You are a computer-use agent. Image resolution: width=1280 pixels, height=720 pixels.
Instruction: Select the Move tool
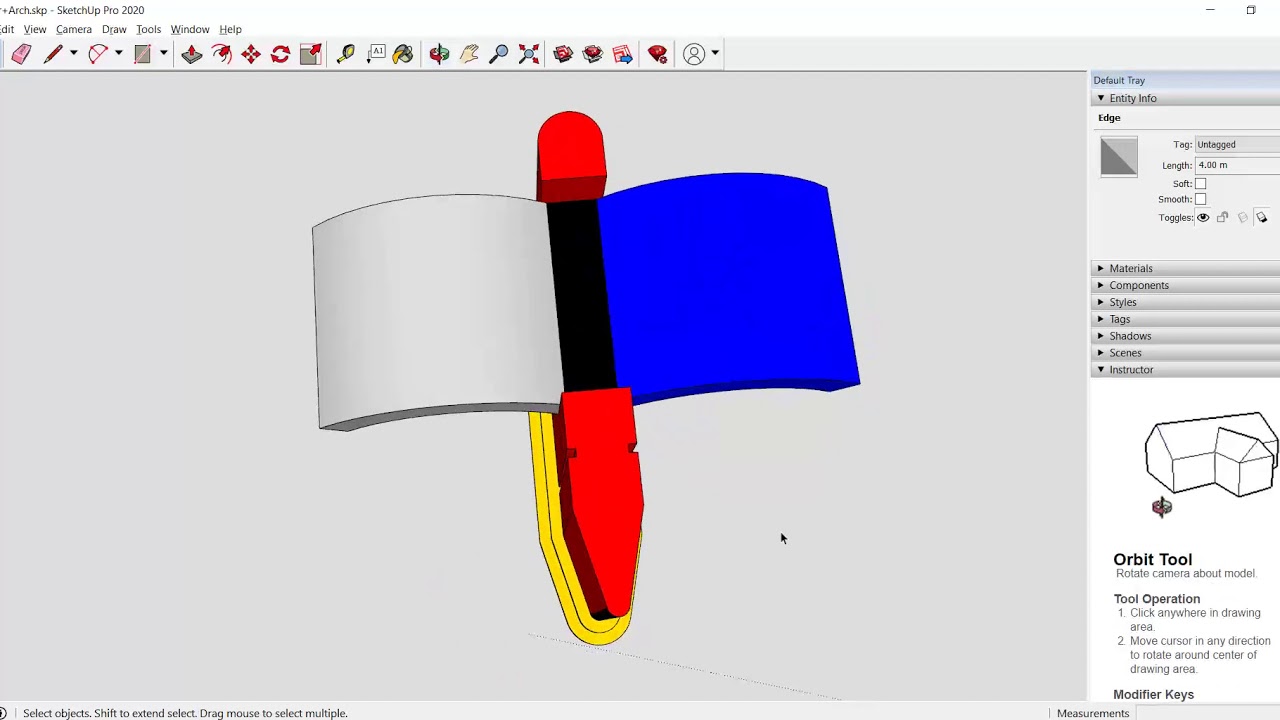pyautogui.click(x=251, y=54)
